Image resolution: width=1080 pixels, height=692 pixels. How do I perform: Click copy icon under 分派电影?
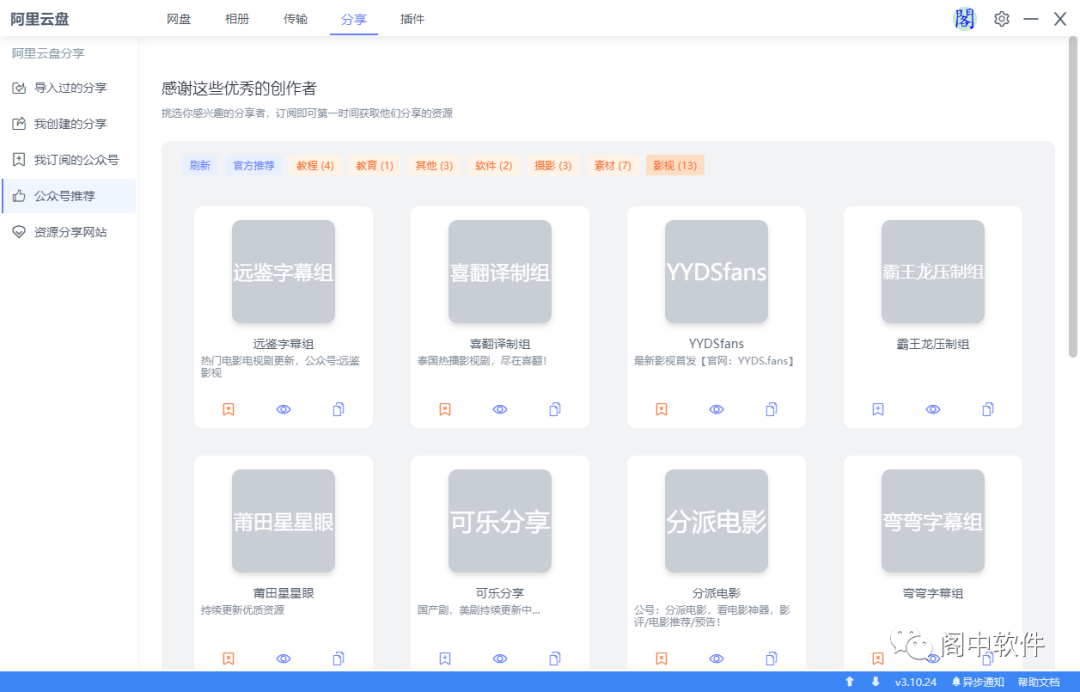[x=771, y=658]
